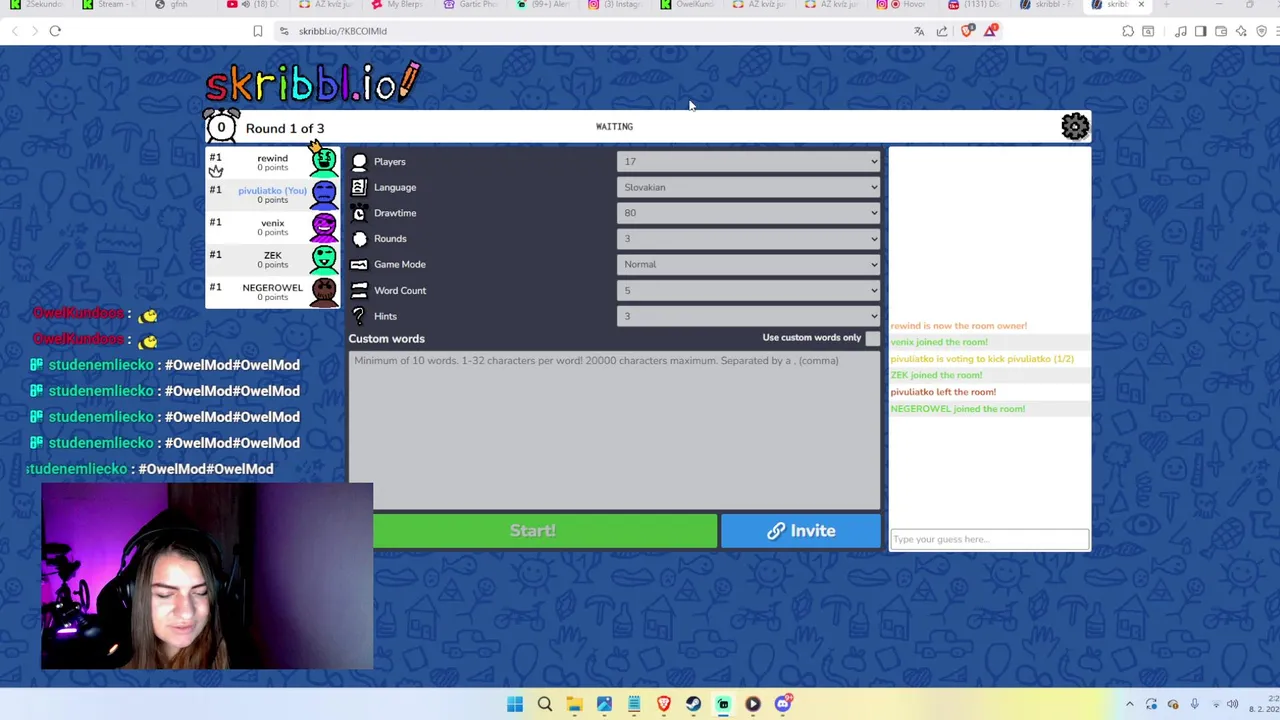Open Steam from taskbar

pos(693,704)
